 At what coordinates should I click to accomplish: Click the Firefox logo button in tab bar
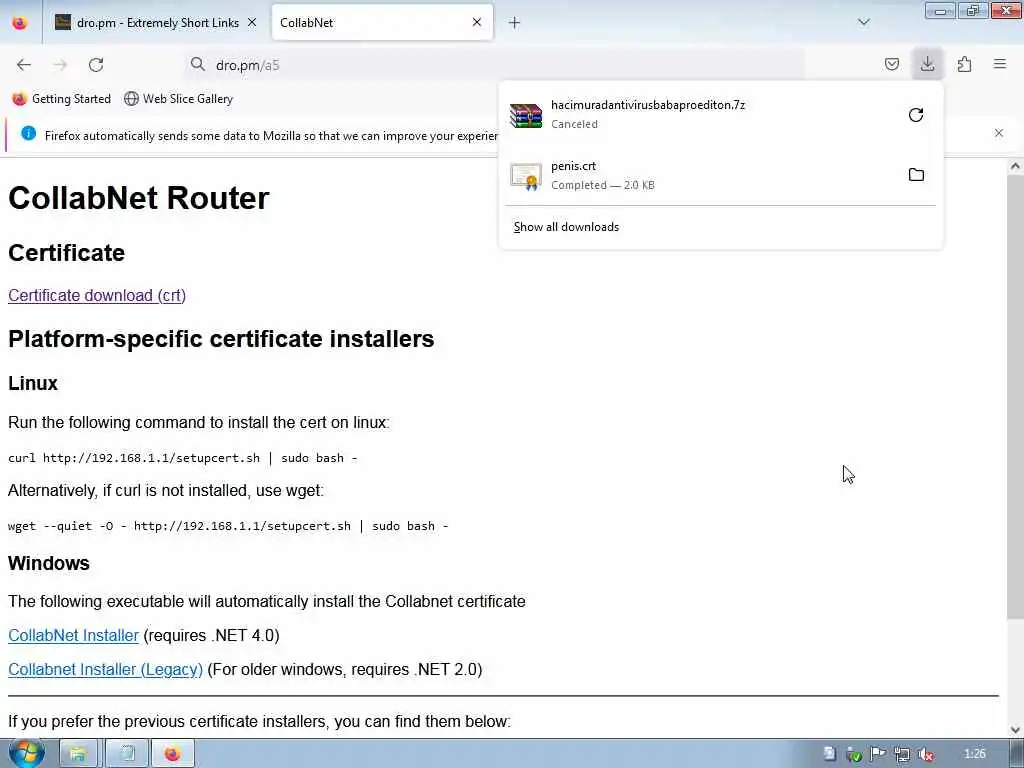point(20,23)
